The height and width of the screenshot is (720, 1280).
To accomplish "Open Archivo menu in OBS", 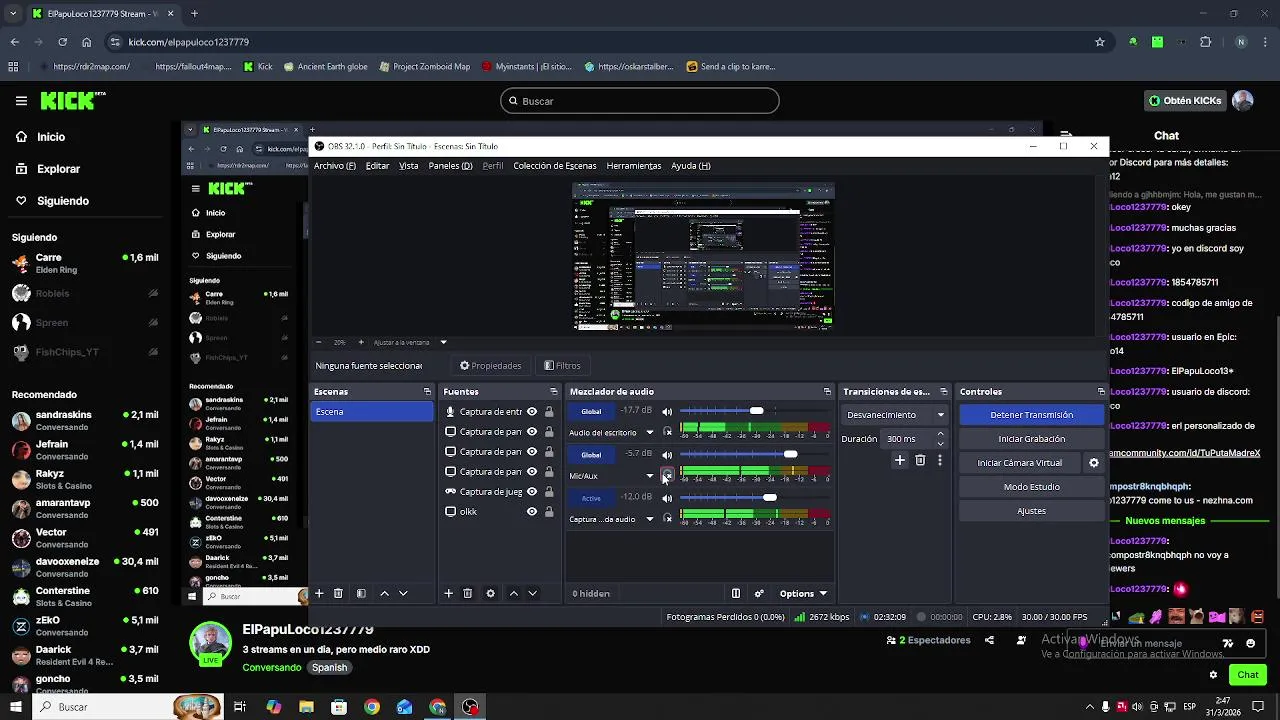I will point(335,166).
